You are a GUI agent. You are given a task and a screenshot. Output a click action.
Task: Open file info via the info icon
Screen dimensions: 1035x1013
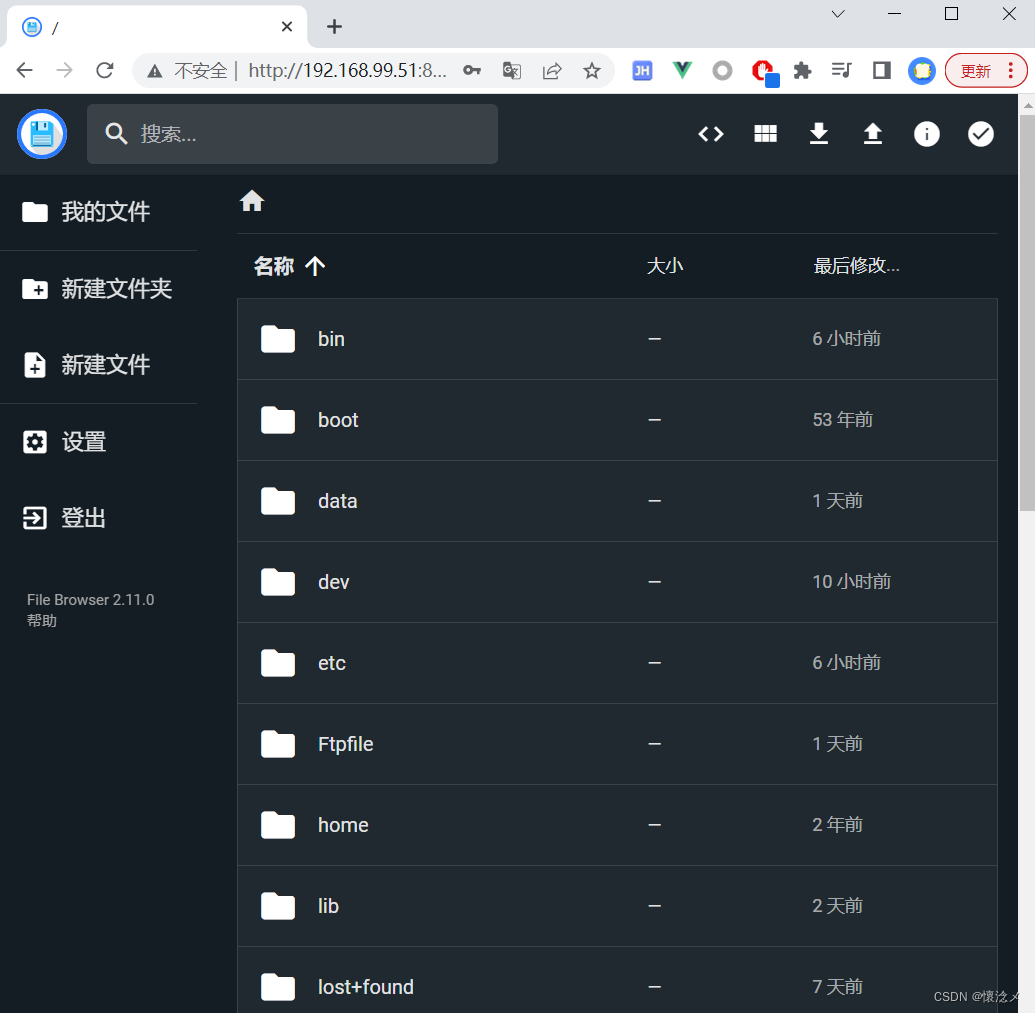pos(927,133)
